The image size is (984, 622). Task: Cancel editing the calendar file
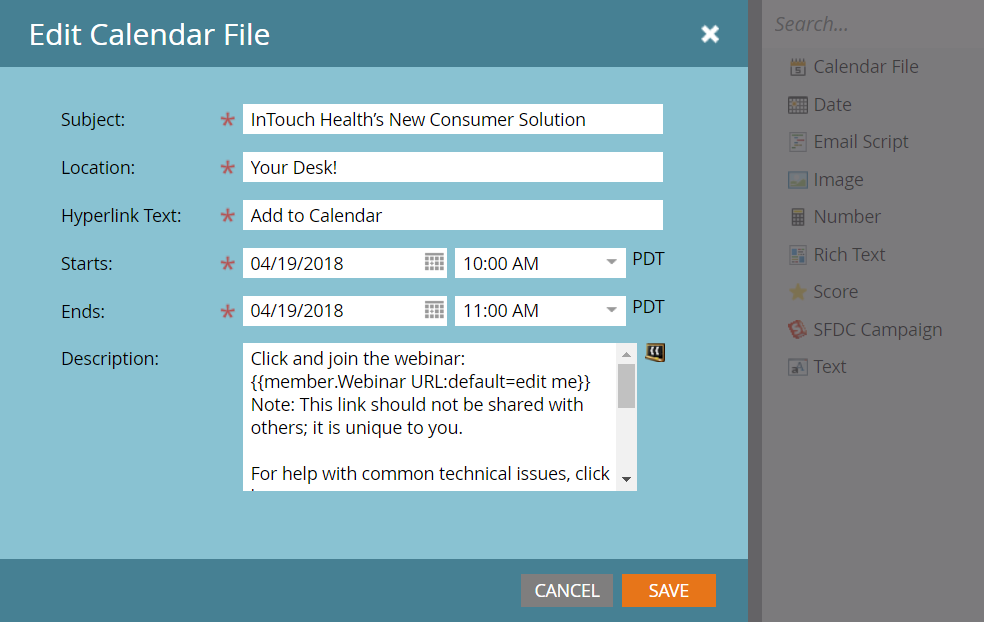(566, 591)
